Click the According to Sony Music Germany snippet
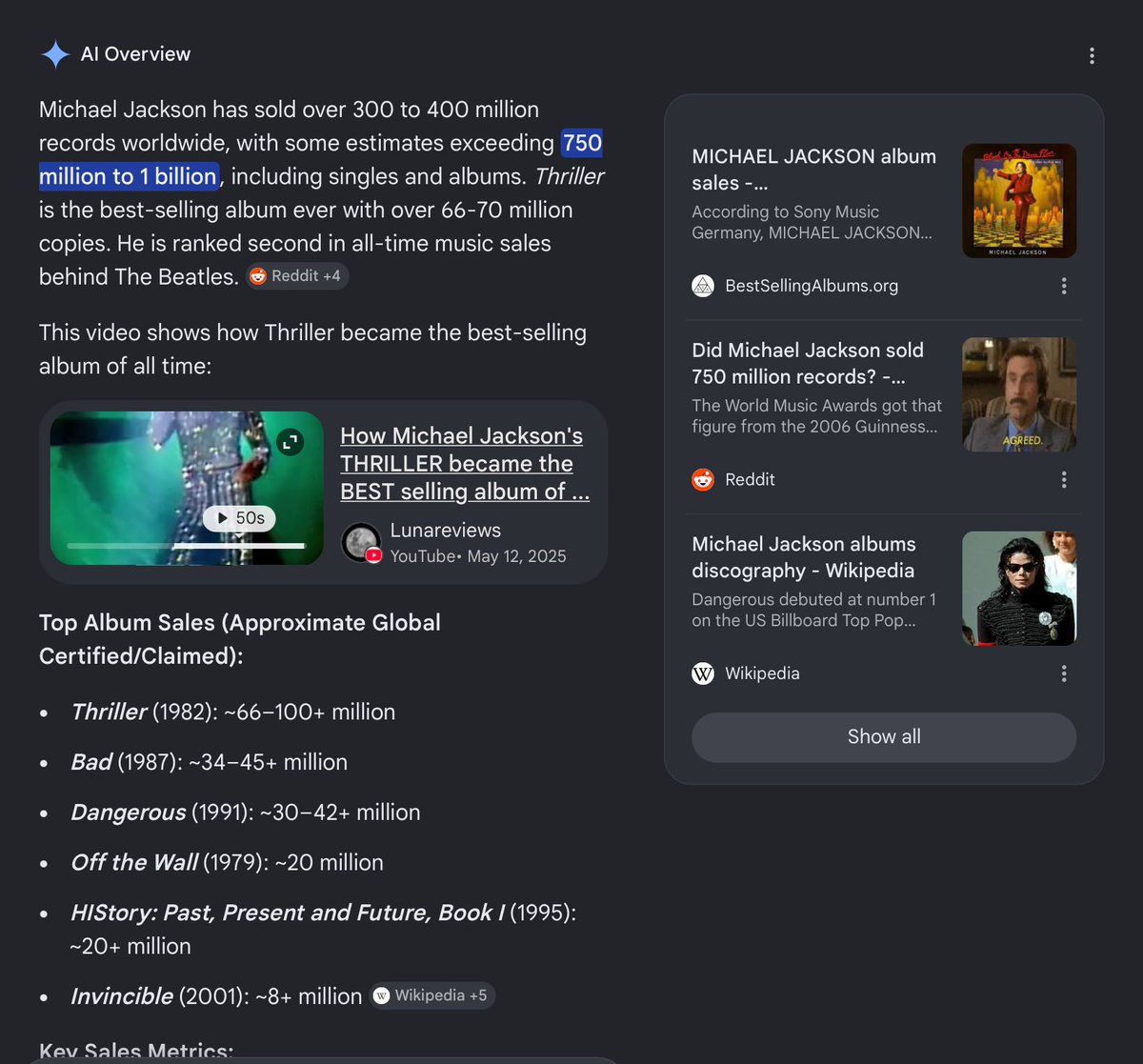Screen dimensions: 1143x1064 click(812, 222)
